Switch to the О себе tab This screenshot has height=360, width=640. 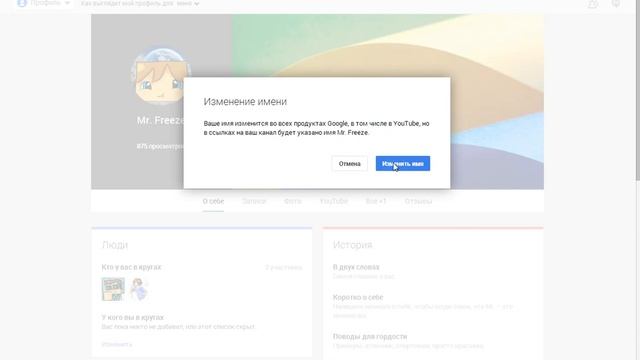213,201
